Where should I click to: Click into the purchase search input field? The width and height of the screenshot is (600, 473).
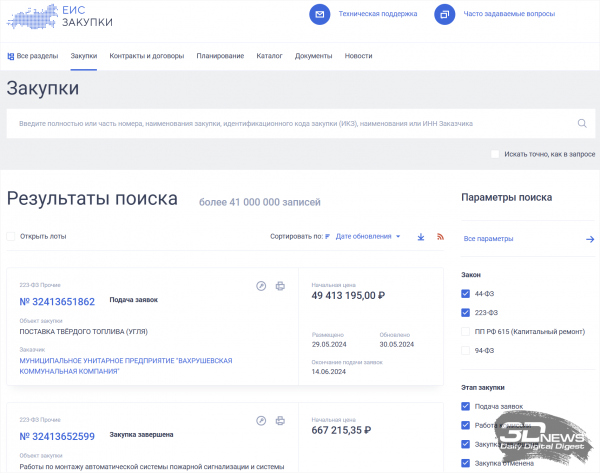(290, 123)
